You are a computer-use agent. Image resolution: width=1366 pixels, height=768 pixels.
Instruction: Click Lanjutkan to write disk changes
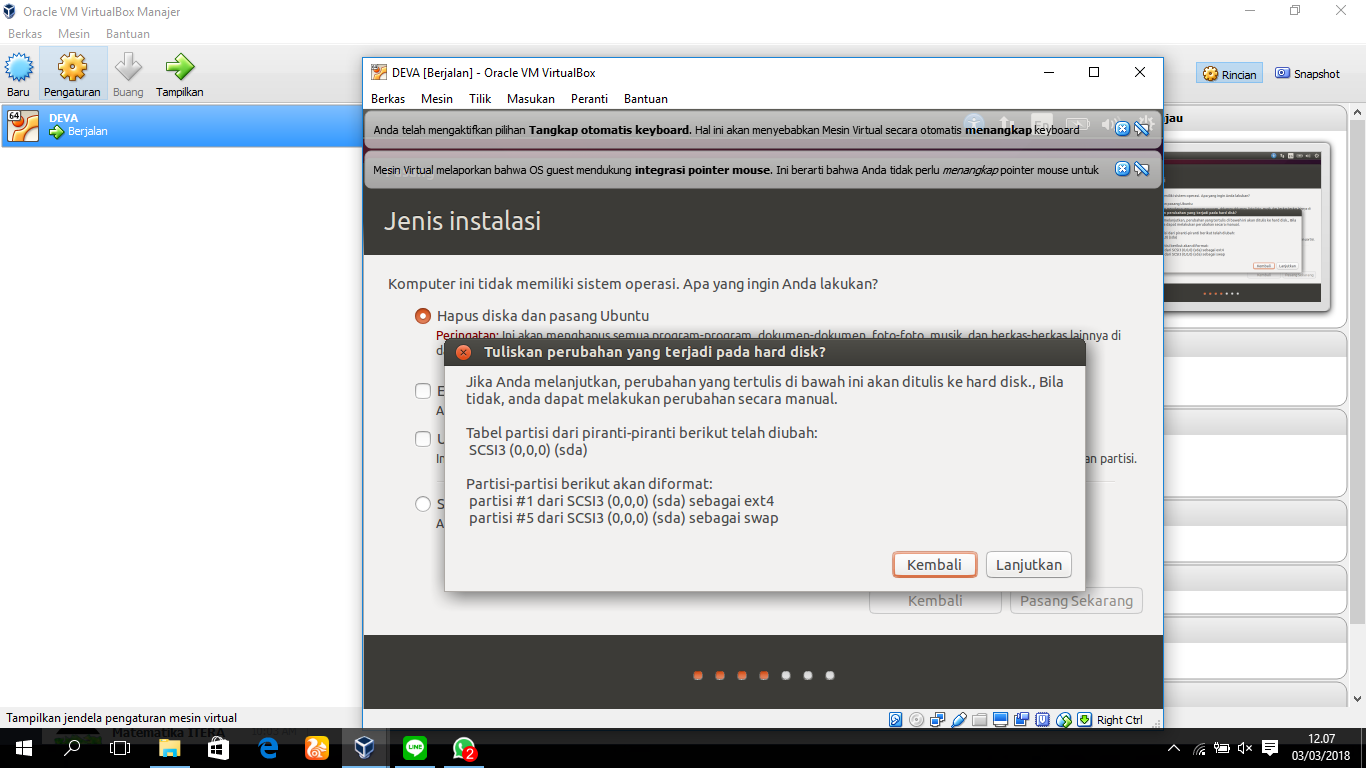(1029, 565)
